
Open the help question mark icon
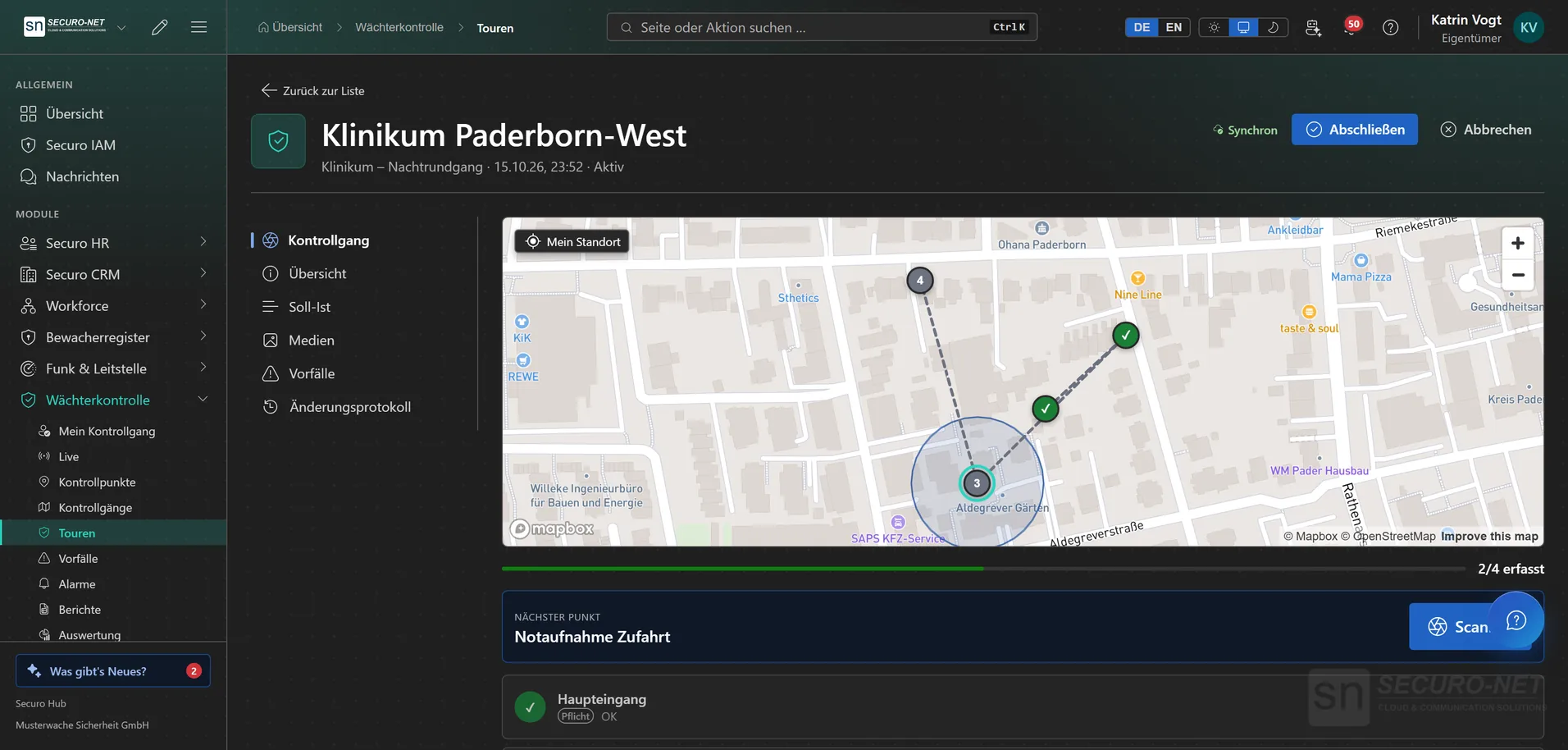tap(1390, 27)
